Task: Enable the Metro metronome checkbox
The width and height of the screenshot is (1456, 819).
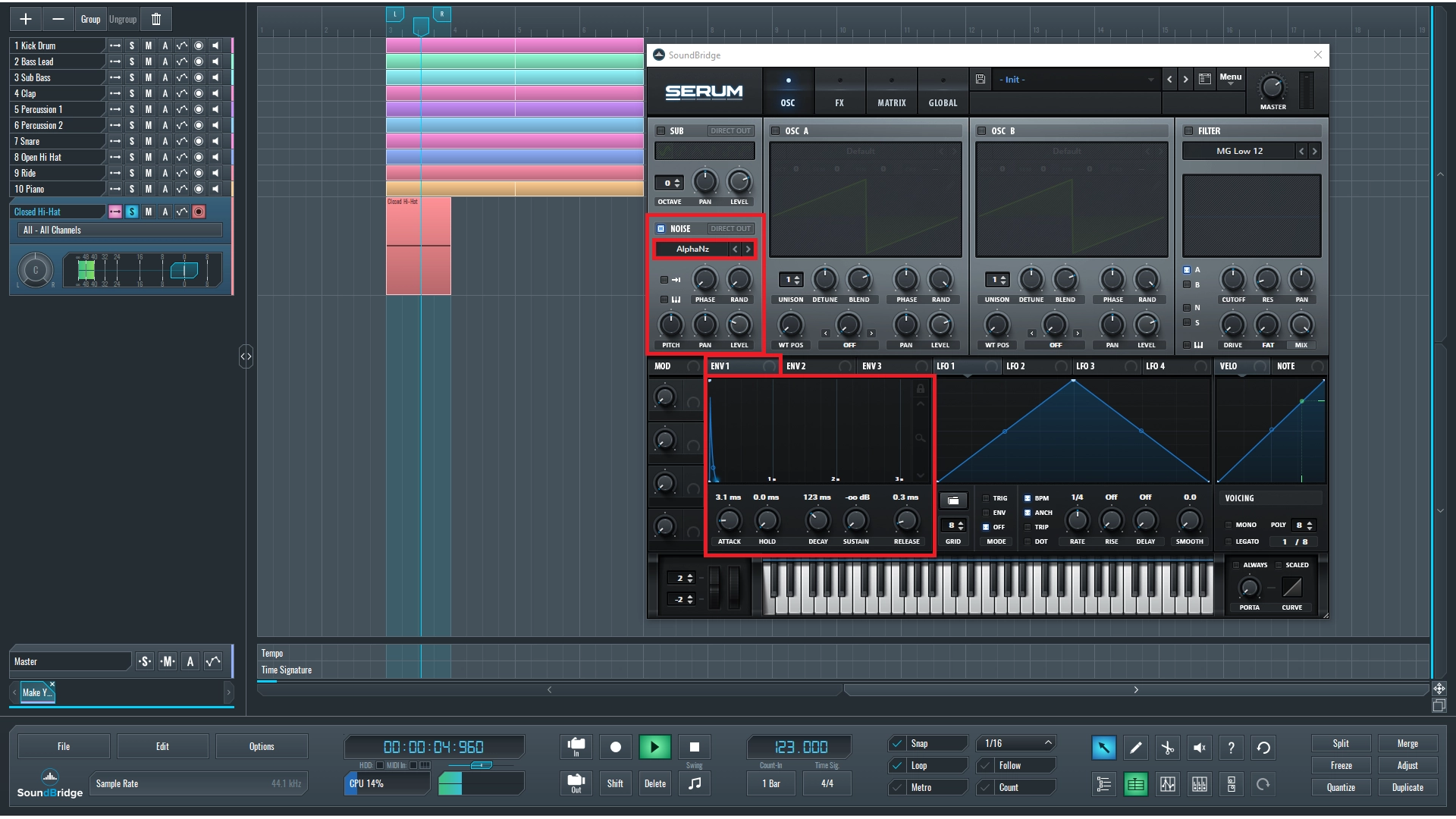Action: coord(898,788)
